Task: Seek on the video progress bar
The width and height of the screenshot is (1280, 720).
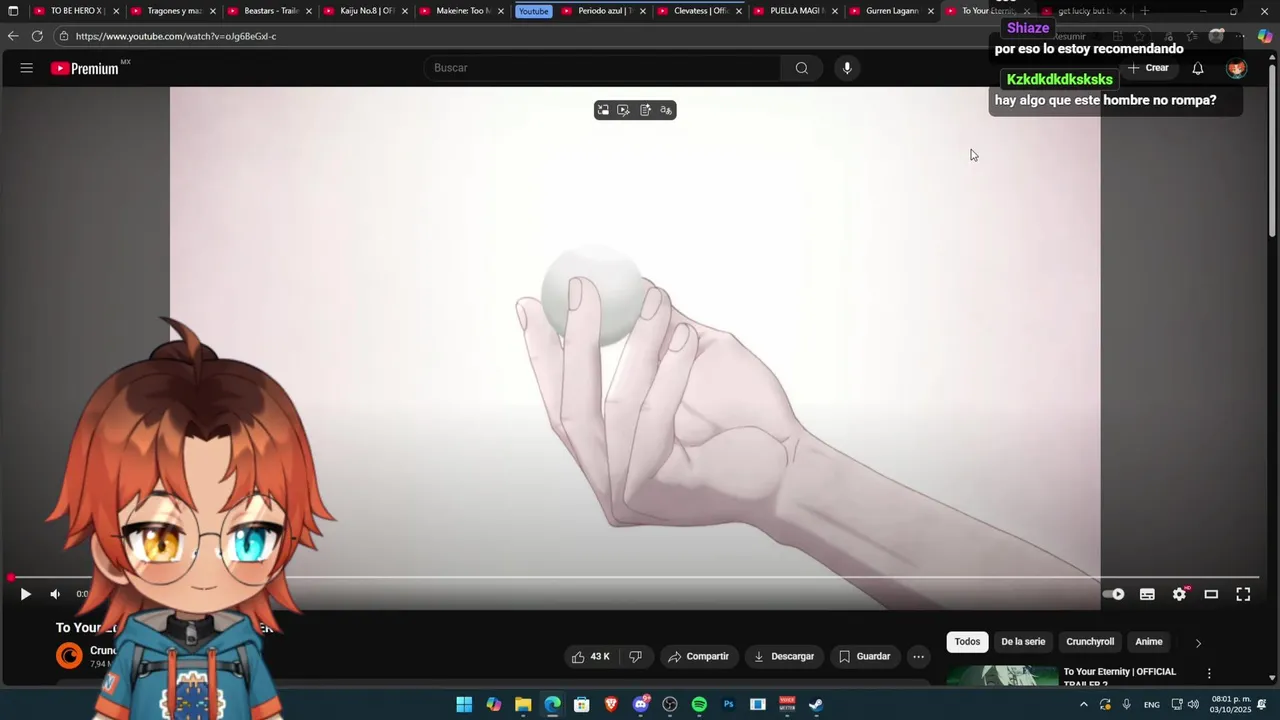Action: point(634,577)
